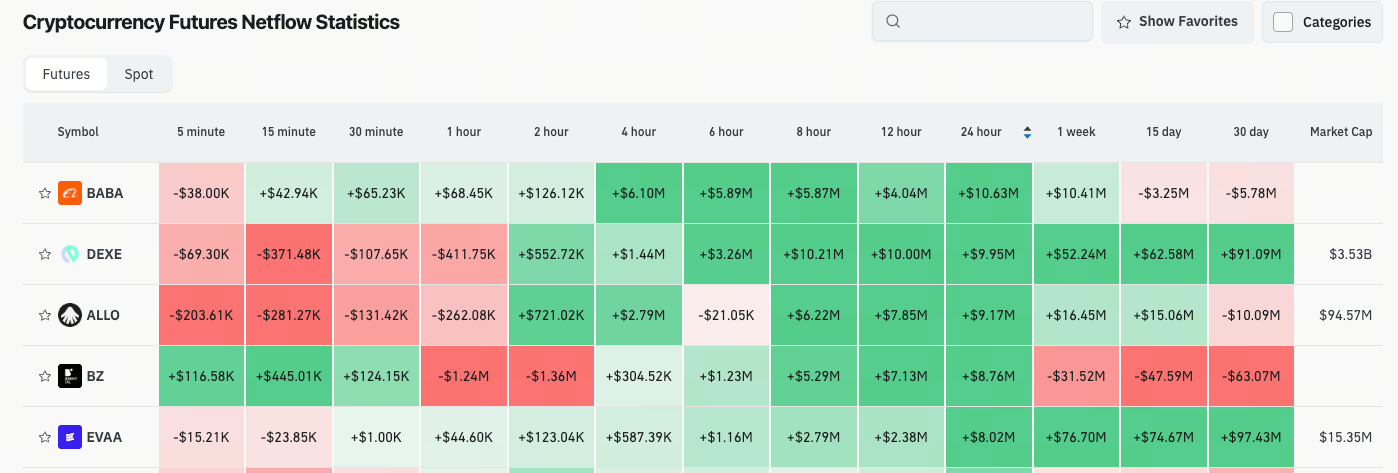Image resolution: width=1398 pixels, height=473 pixels.
Task: Click the +$1.00K cell
Action: [x=376, y=437]
